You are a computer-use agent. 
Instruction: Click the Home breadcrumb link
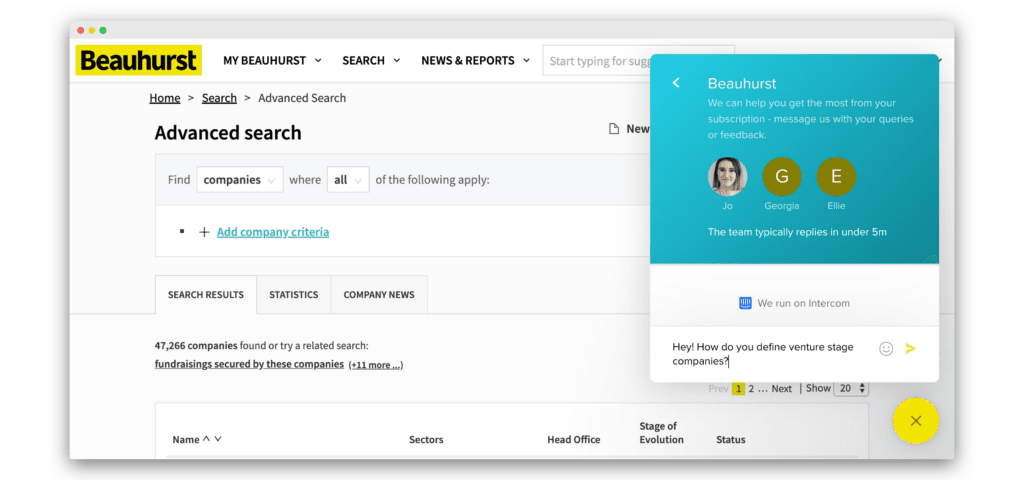tap(165, 98)
